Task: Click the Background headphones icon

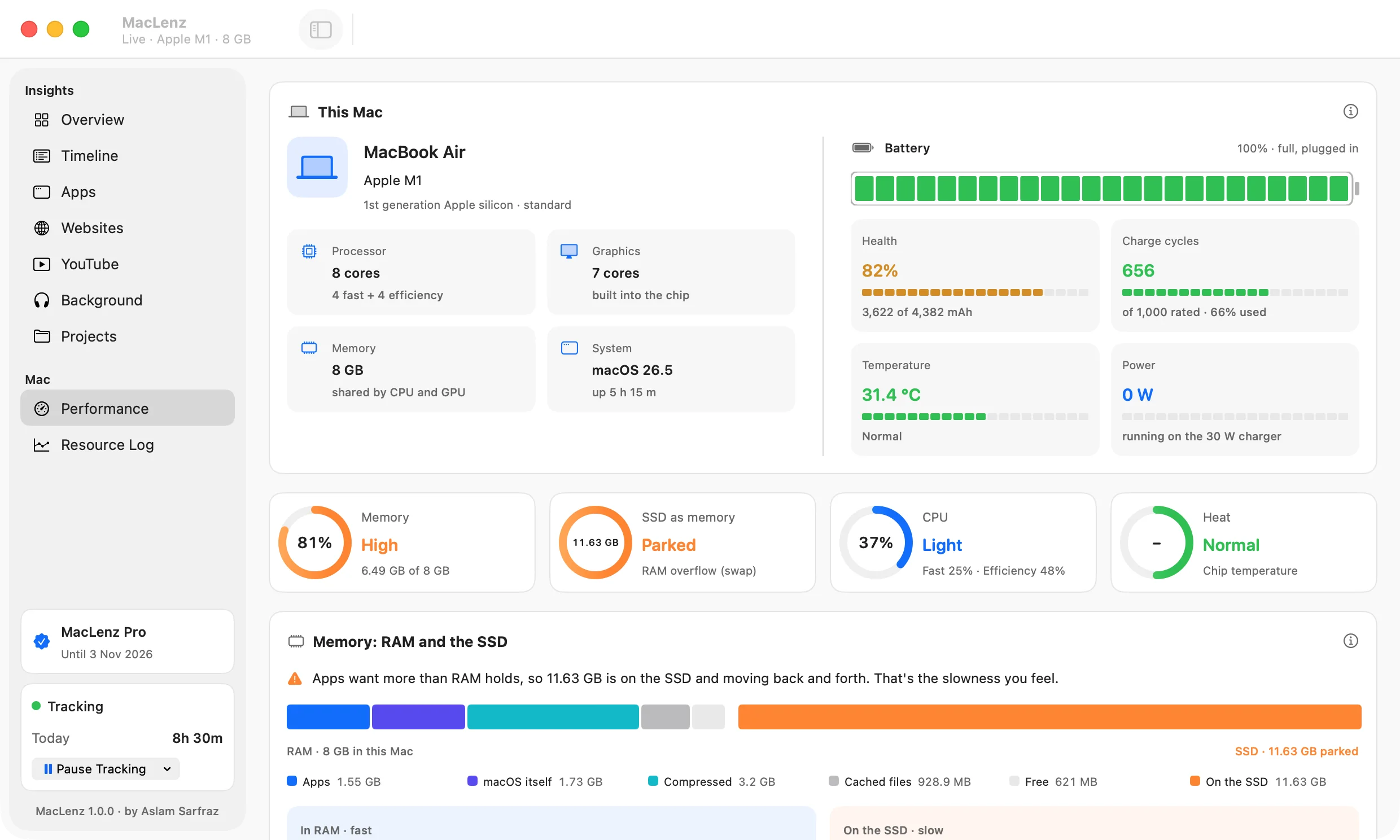Action: coord(42,300)
